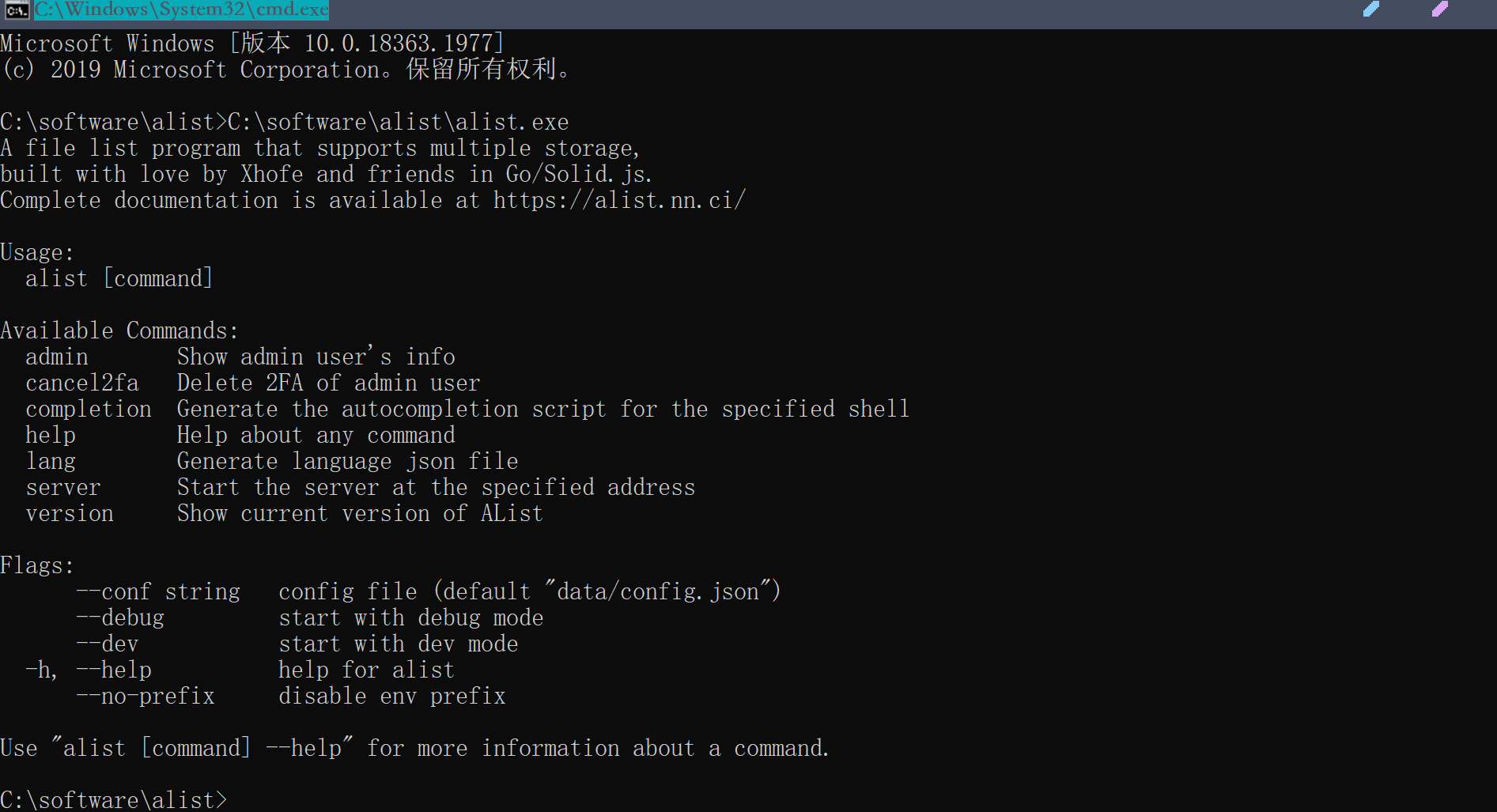The width and height of the screenshot is (1497, 812).
Task: Click the purple pencil icon in title bar
Action: coord(1440,9)
